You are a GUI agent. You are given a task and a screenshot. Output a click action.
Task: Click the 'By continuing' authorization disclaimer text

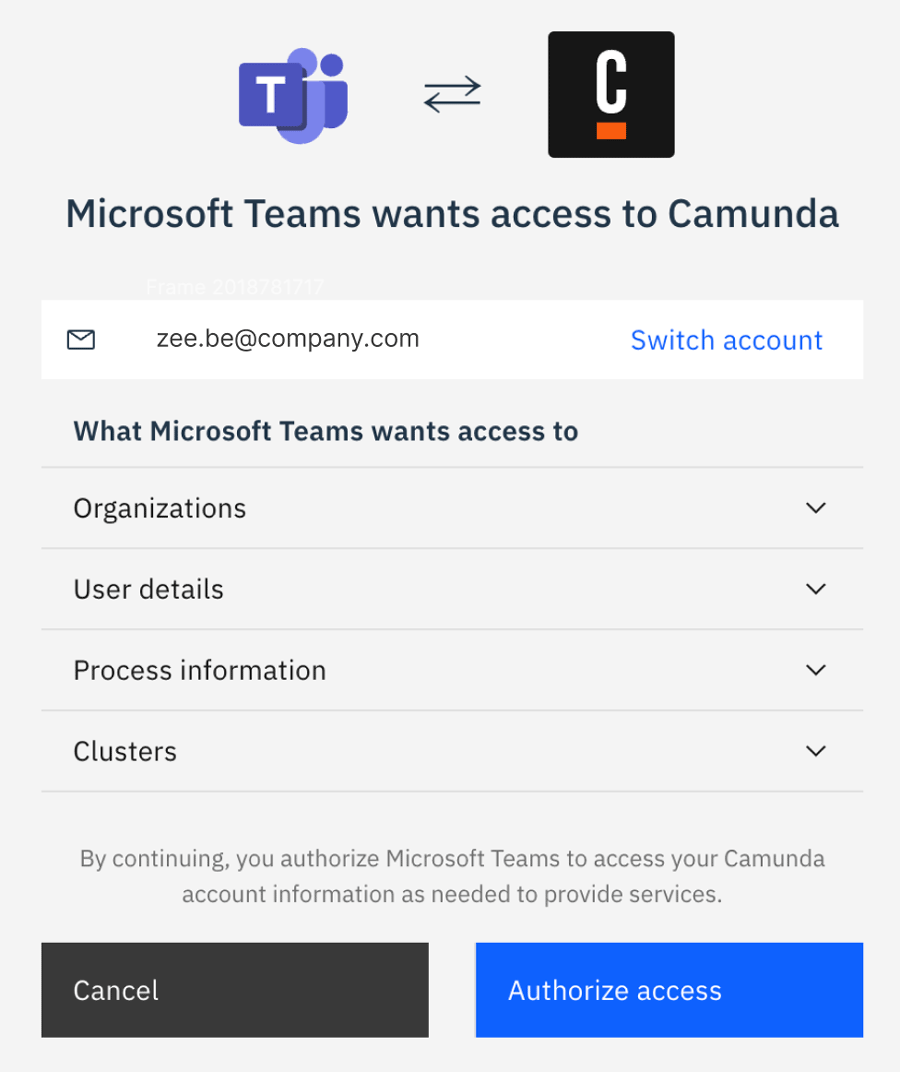coord(452,876)
